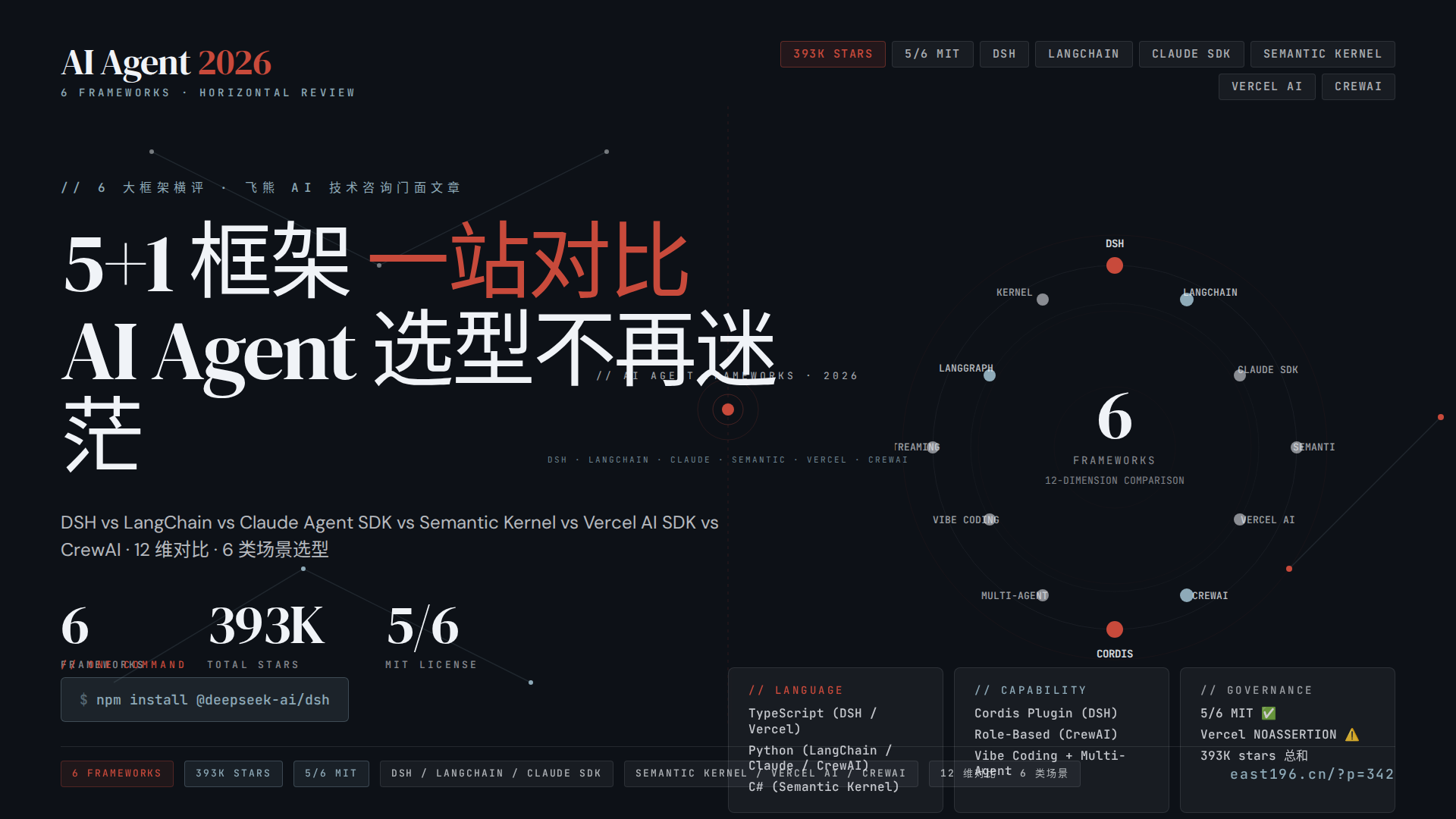Click the 5/6 MIT bottom tag

tap(331, 773)
